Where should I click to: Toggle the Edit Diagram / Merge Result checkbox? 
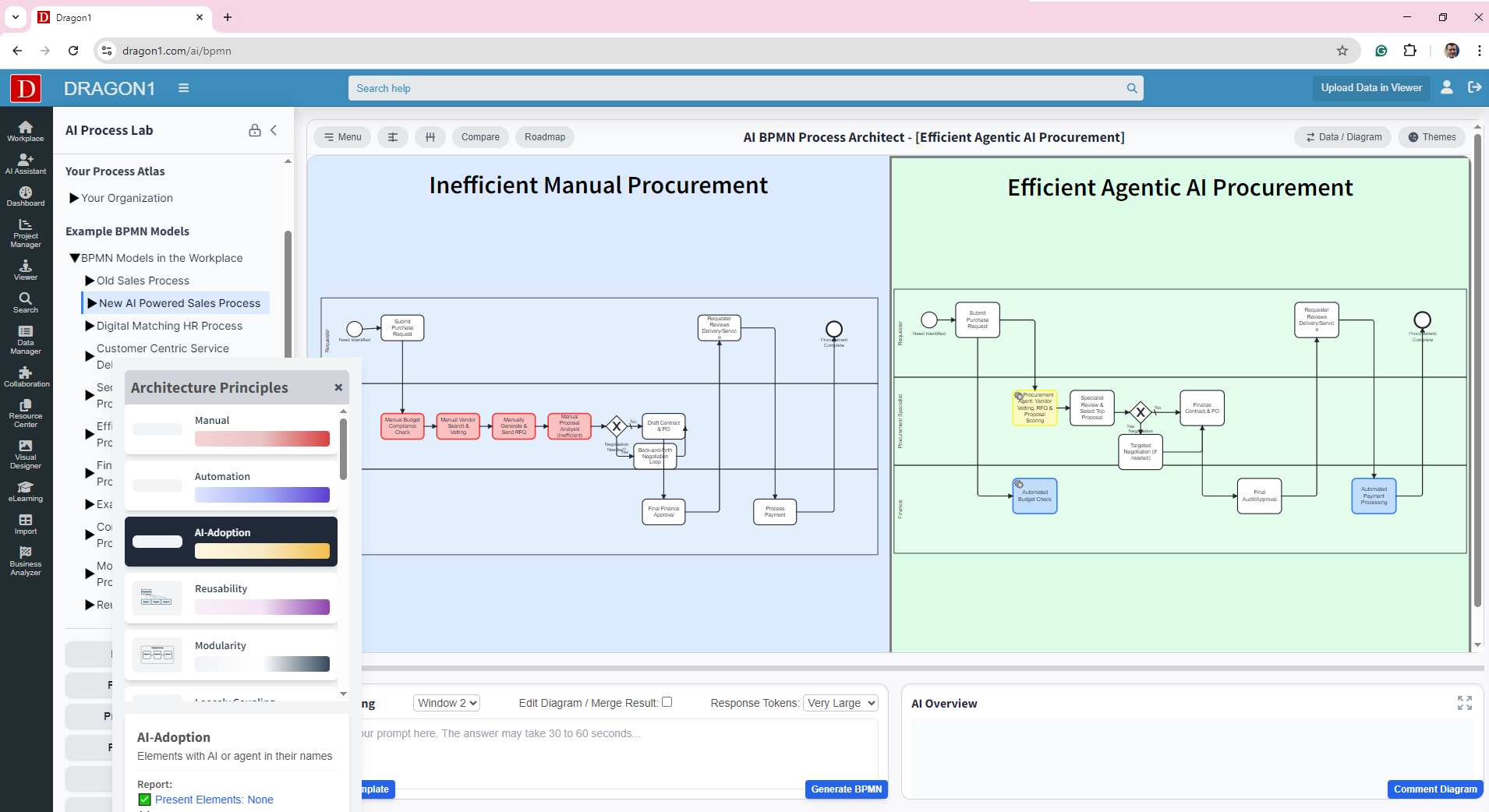[x=667, y=702]
